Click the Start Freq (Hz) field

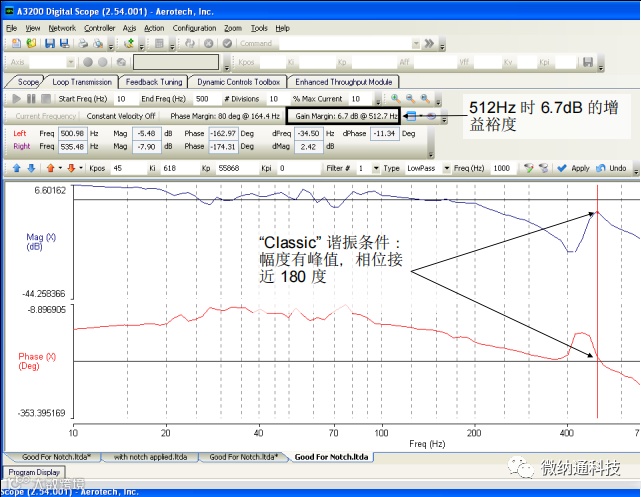click(125, 99)
